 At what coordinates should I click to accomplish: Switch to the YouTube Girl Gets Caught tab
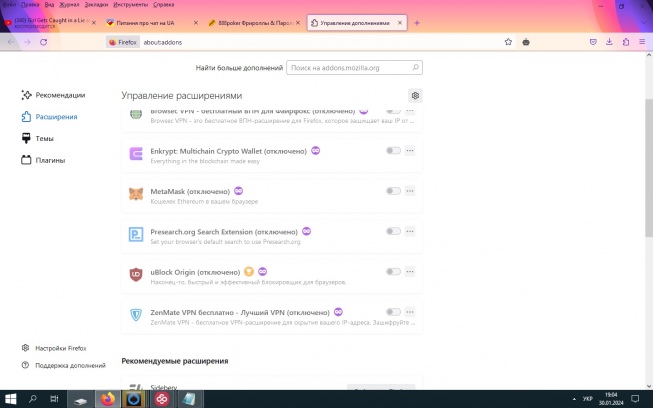click(x=49, y=23)
